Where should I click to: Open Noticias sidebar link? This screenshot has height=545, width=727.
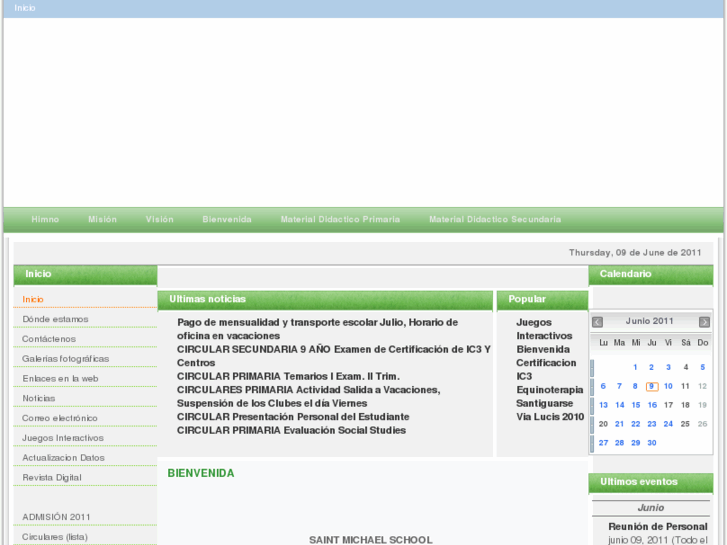coord(38,398)
